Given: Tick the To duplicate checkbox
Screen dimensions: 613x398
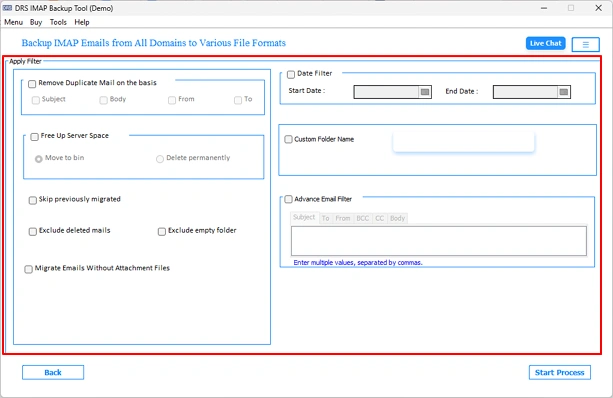Looking at the screenshot, I should tap(238, 100).
